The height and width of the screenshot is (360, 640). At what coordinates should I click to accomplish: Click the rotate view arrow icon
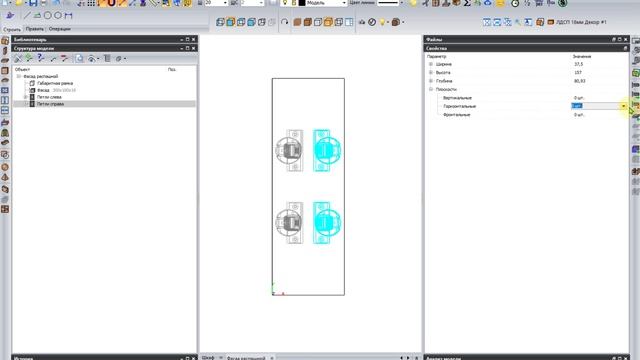click(x=284, y=22)
